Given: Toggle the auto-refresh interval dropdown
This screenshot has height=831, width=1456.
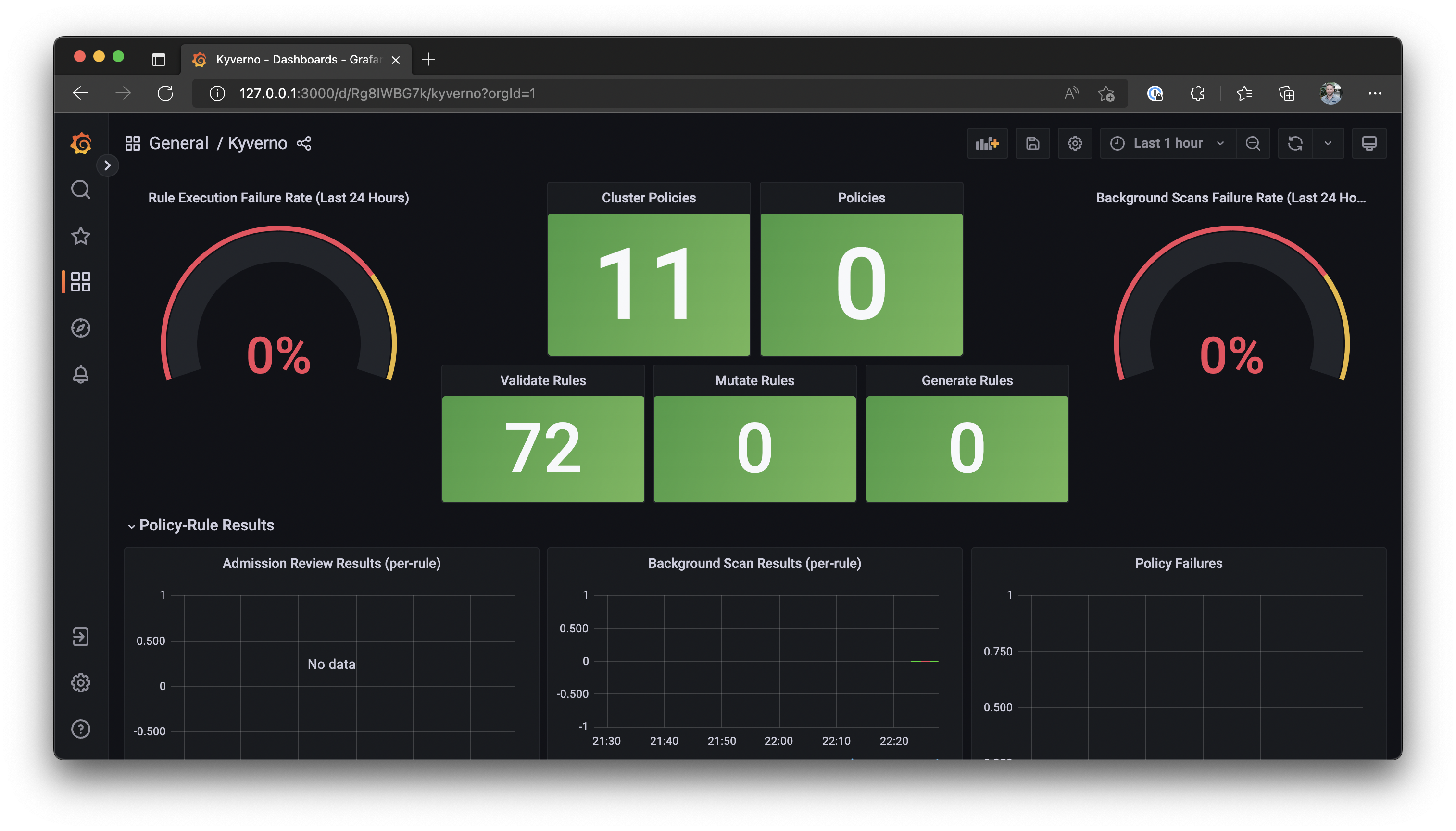Looking at the screenshot, I should point(1328,143).
